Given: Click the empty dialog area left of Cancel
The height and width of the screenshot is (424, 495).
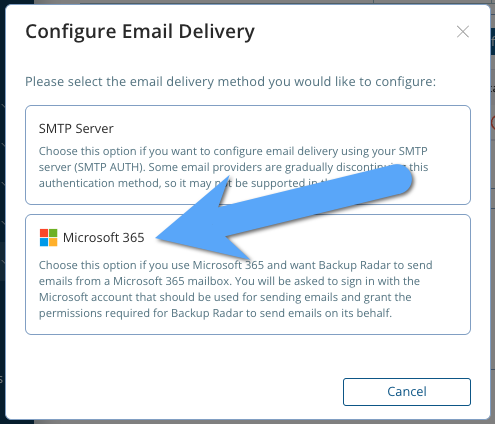Looking at the screenshot, I should click(x=183, y=392).
